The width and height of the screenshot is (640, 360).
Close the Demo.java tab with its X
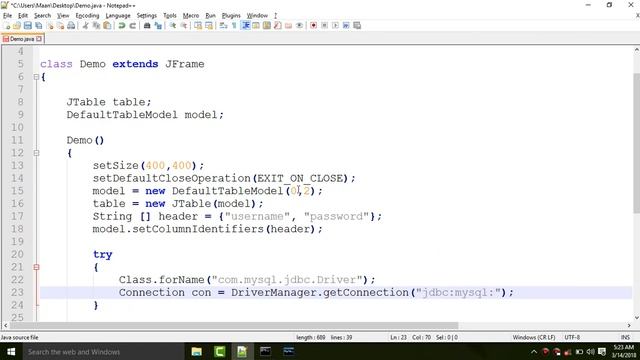tap(39, 39)
